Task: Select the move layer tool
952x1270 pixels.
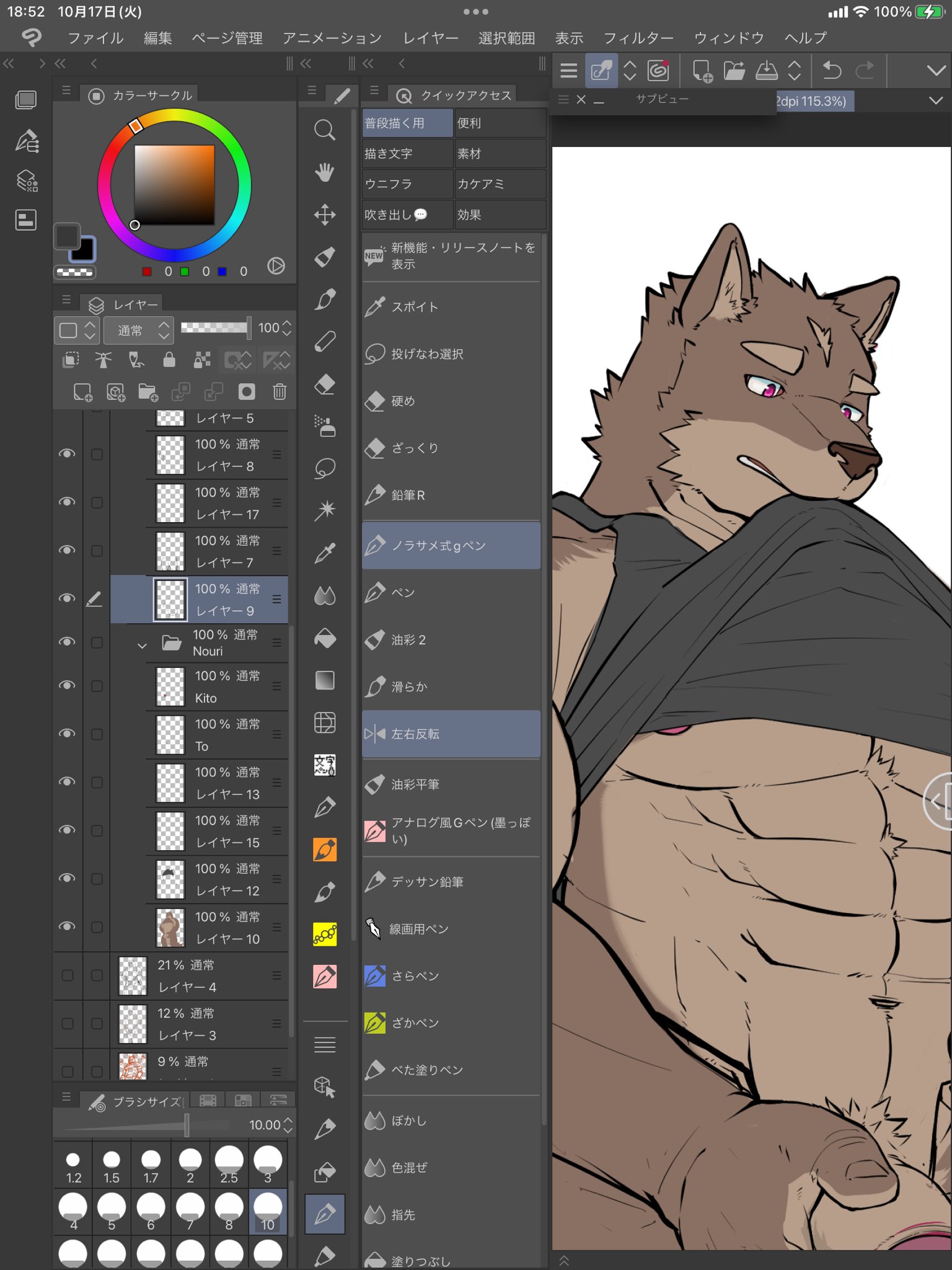Action: coord(325,215)
